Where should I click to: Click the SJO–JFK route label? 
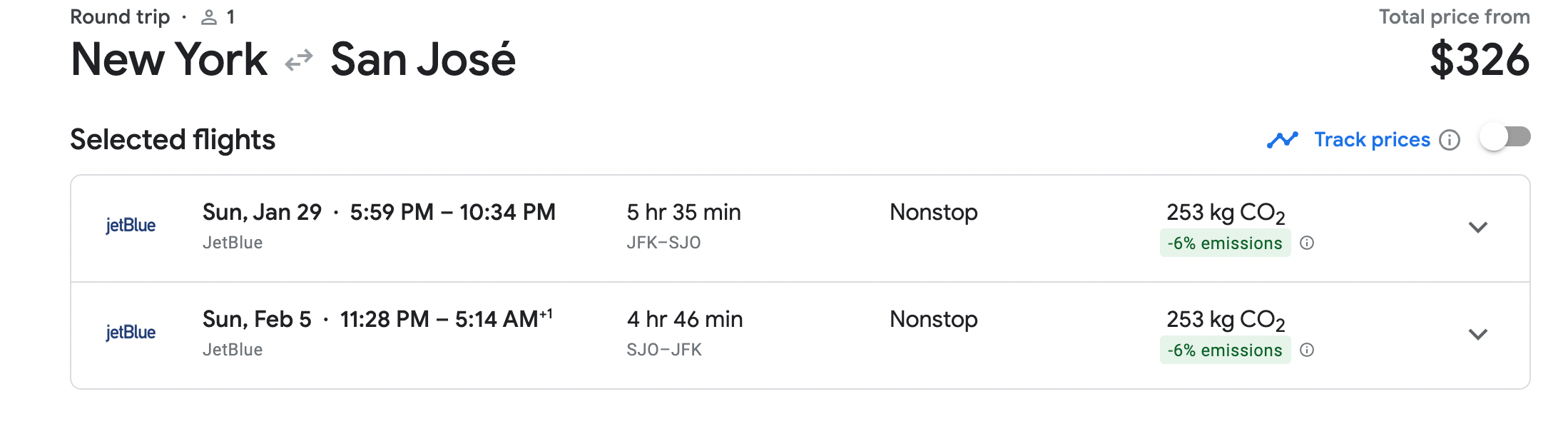click(663, 350)
